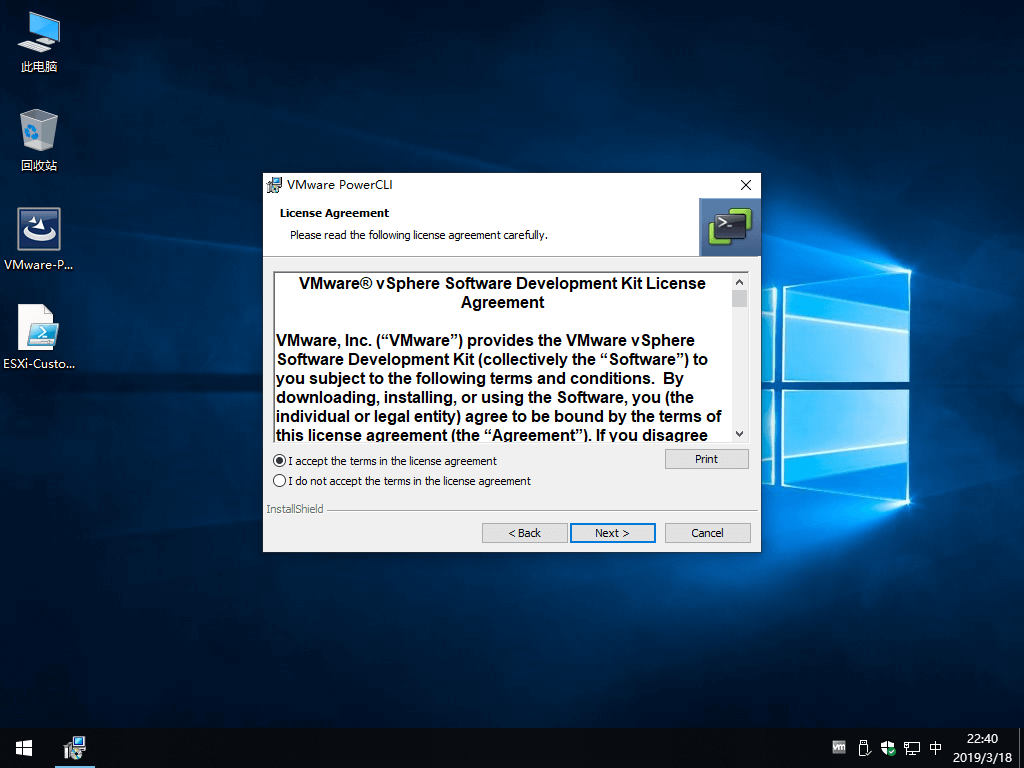Click the installer taskbar button
This screenshot has width=1024, height=768.
(75, 747)
